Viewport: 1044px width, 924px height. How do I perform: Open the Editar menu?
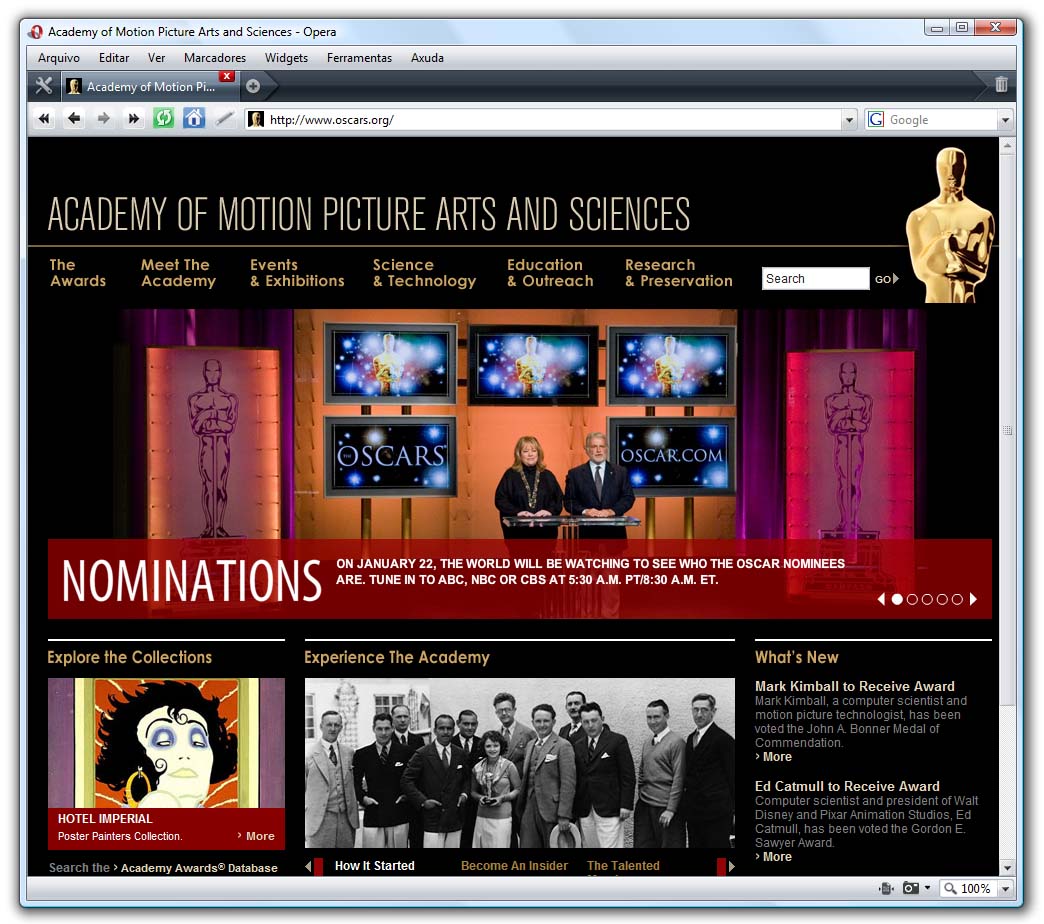(x=114, y=58)
